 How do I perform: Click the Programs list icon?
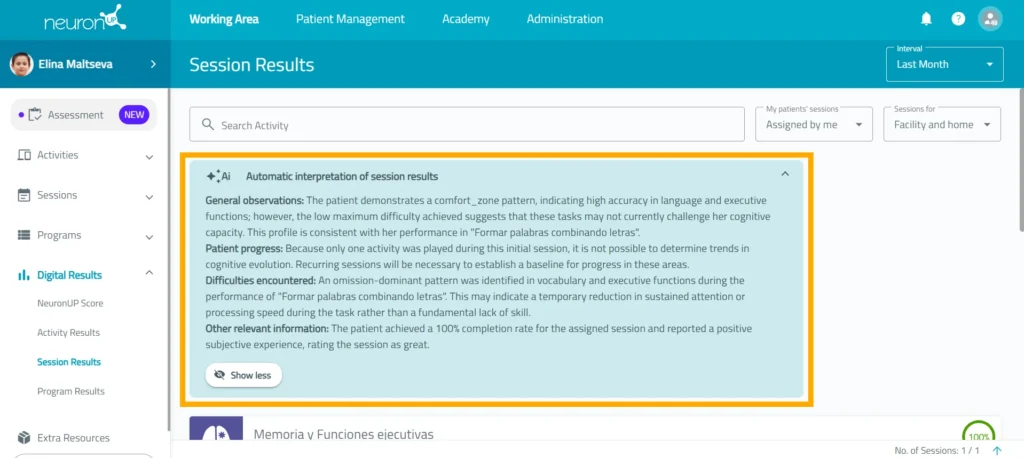[24, 235]
